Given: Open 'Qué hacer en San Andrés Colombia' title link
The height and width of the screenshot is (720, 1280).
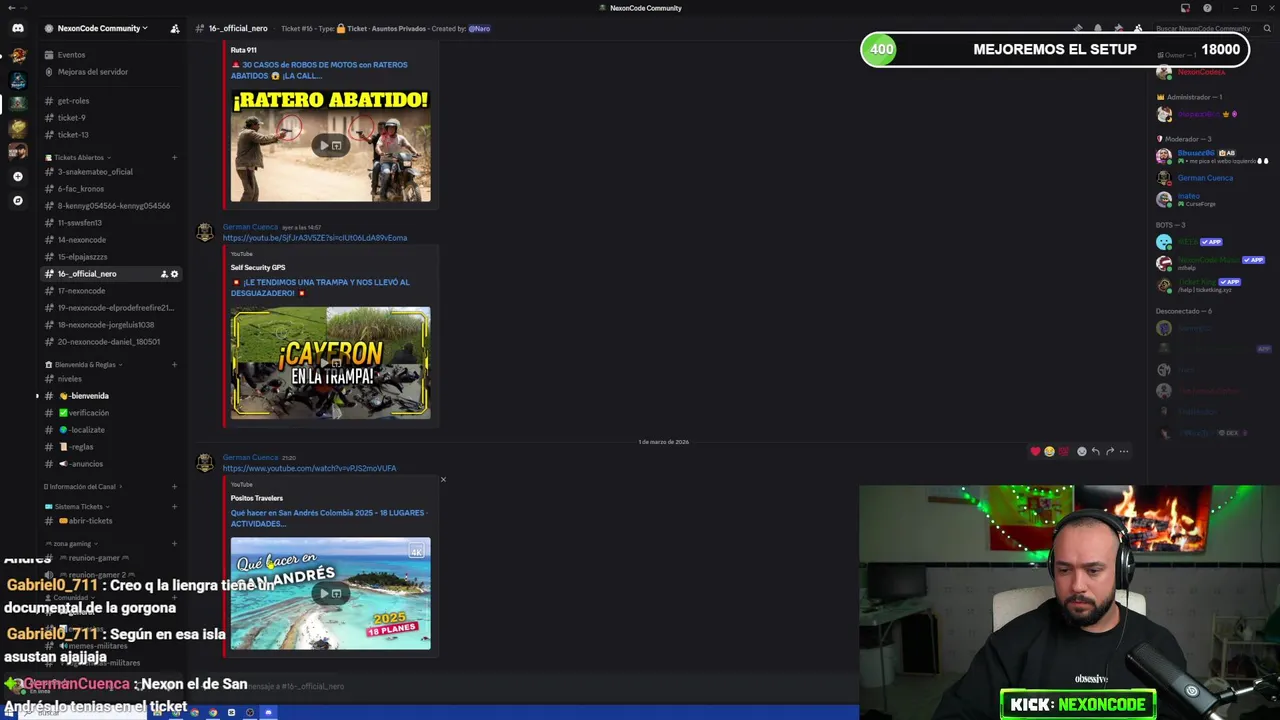Looking at the screenshot, I should (x=329, y=518).
